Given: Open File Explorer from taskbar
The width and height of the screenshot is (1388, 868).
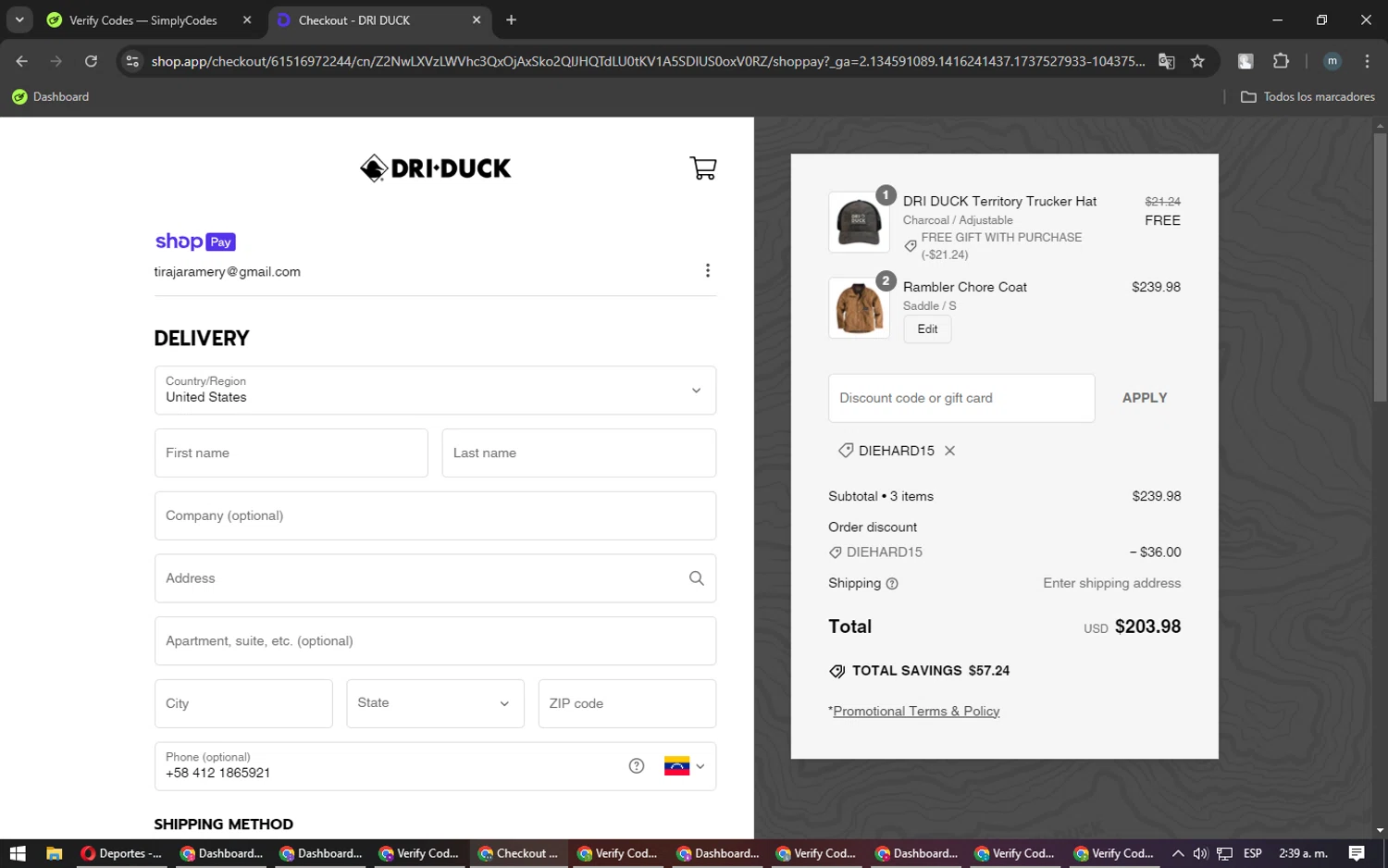Looking at the screenshot, I should (x=54, y=853).
